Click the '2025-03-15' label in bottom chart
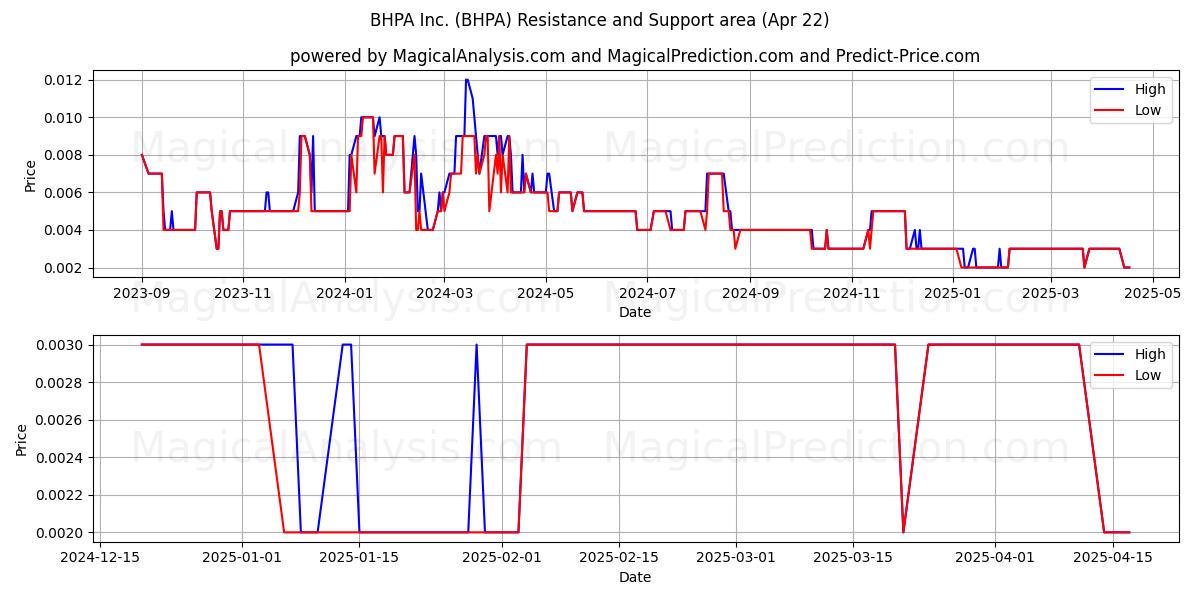The height and width of the screenshot is (600, 1200). point(854,558)
